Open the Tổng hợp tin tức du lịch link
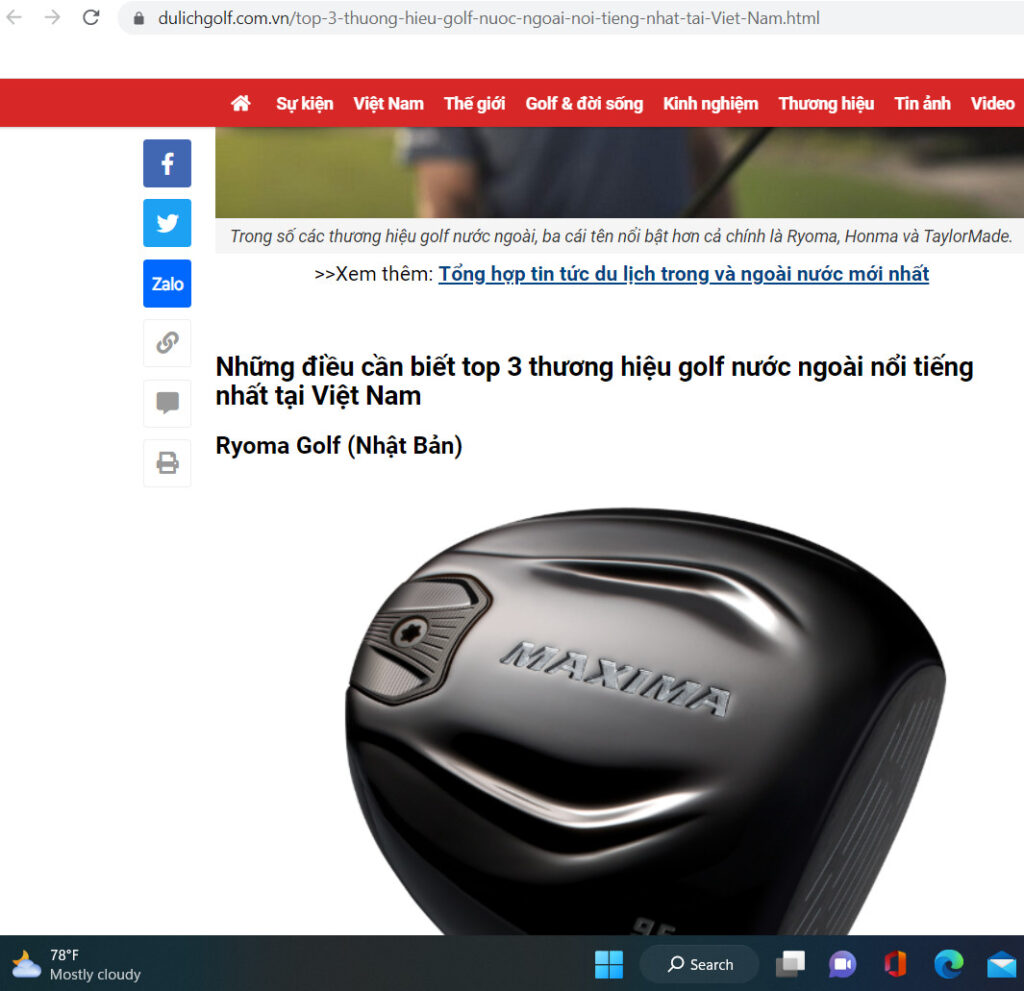The width and height of the screenshot is (1024, 991). click(x=683, y=274)
